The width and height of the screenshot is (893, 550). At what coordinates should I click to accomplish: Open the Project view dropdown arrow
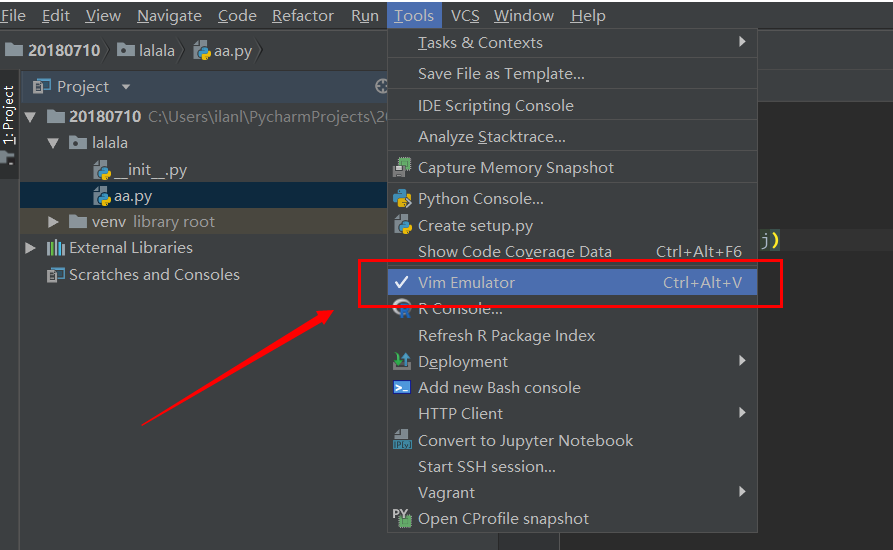tap(126, 87)
